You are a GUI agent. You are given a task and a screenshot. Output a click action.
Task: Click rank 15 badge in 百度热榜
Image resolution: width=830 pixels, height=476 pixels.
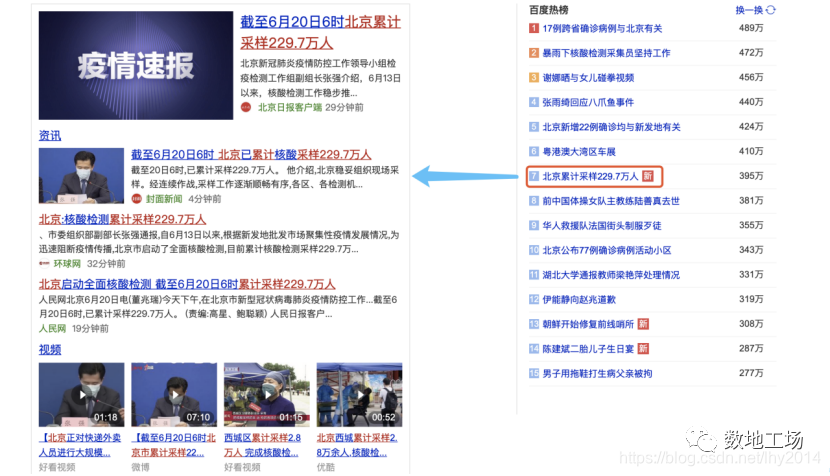[x=534, y=374]
